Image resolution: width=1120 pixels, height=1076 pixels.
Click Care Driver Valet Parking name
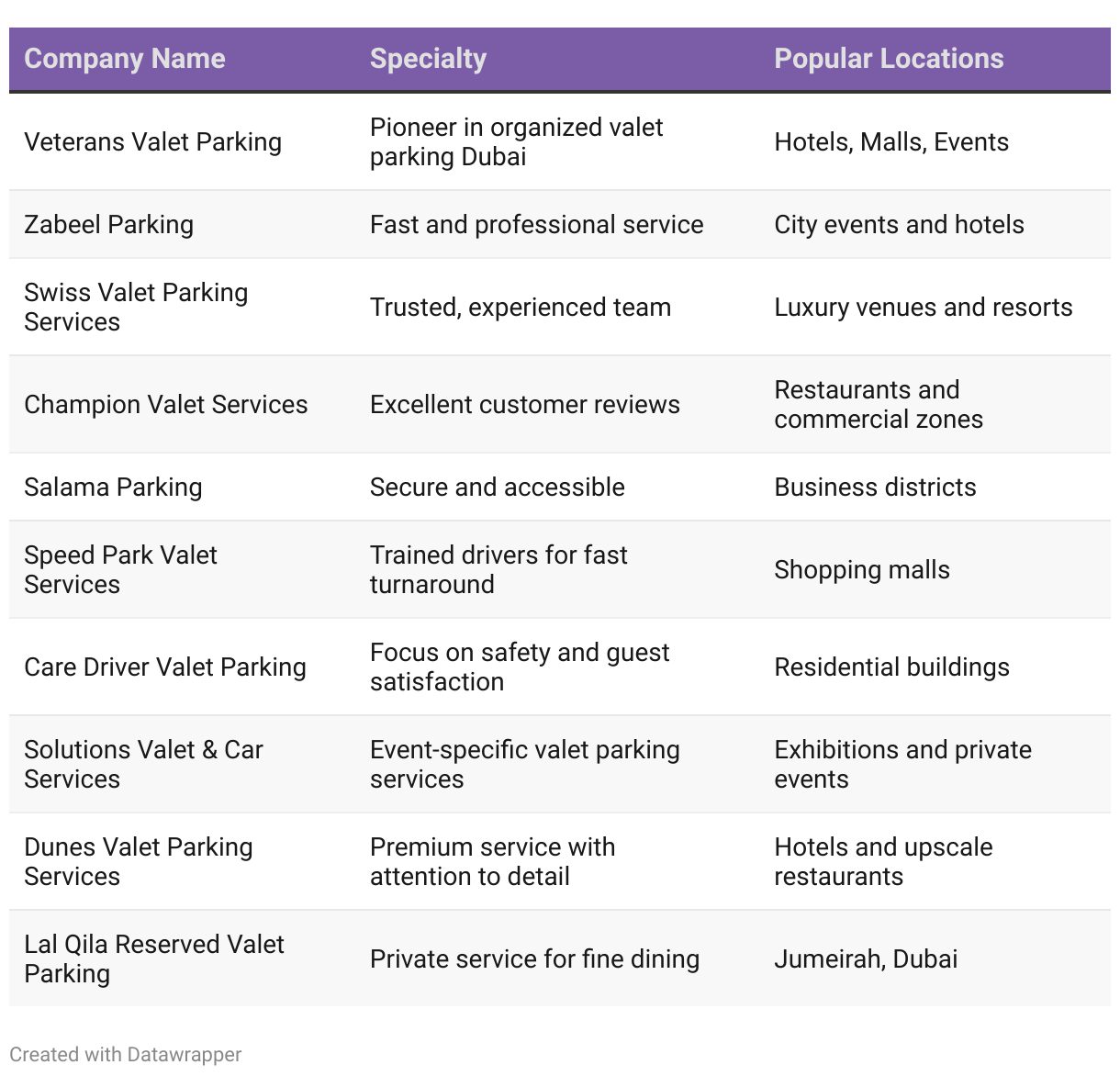click(165, 667)
